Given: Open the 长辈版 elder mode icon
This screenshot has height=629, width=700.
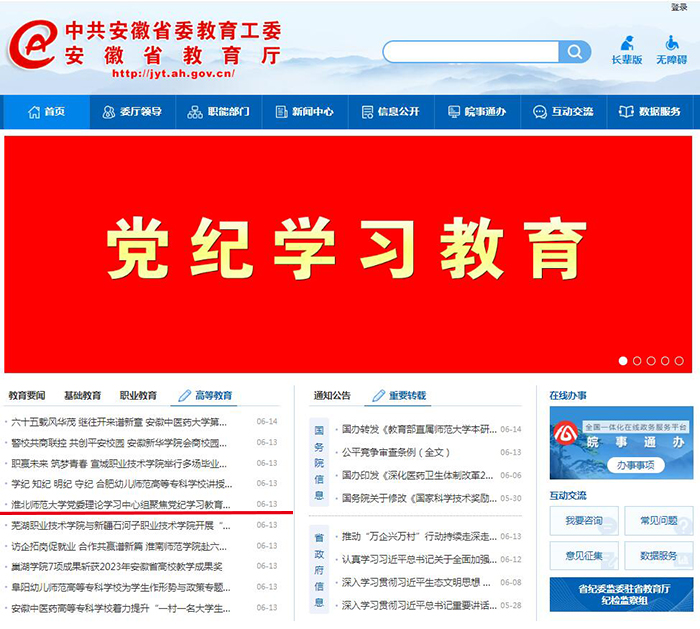Looking at the screenshot, I should pyautogui.click(x=627, y=50).
